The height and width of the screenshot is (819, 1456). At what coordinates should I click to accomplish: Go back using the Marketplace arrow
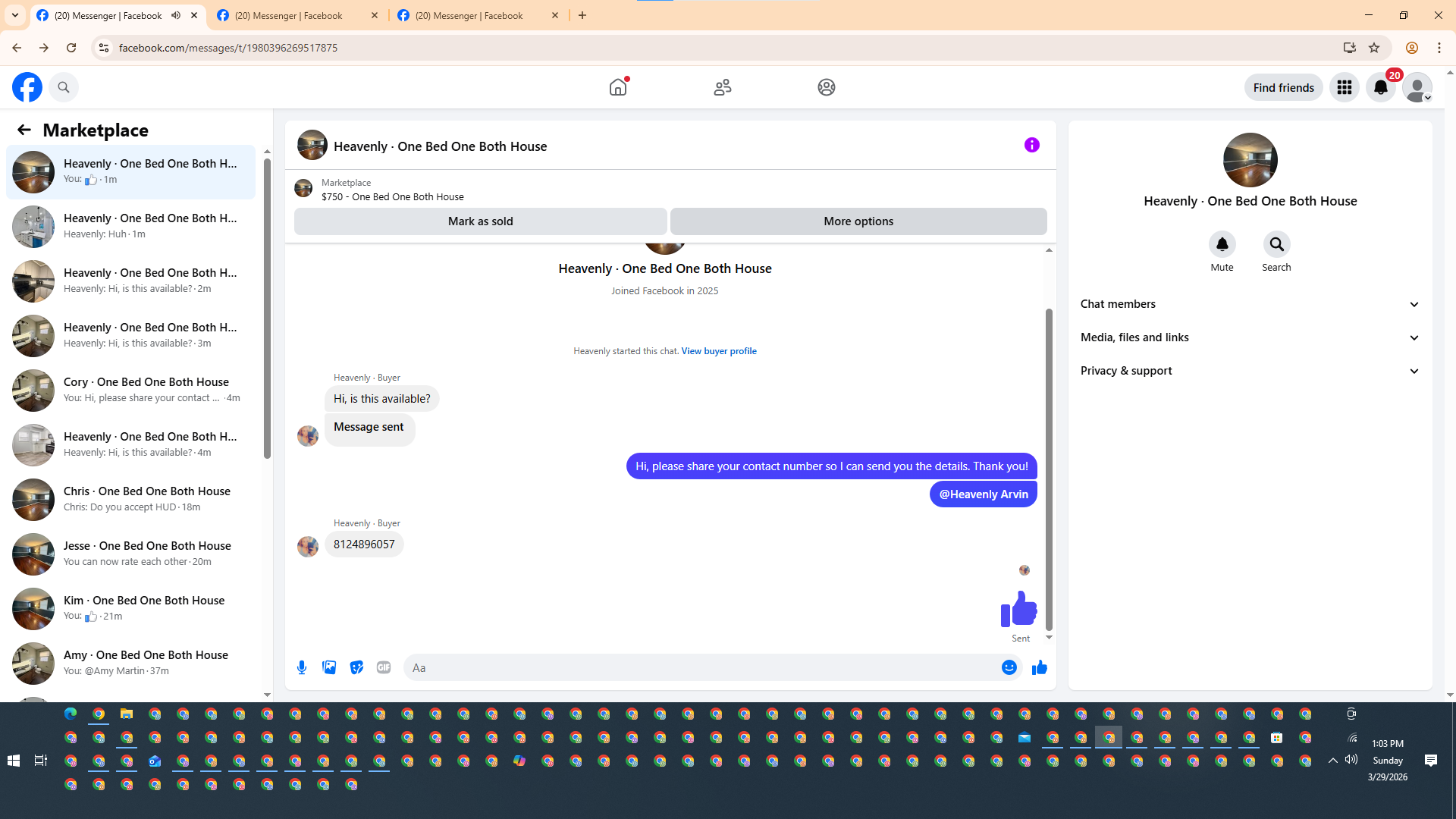click(24, 130)
